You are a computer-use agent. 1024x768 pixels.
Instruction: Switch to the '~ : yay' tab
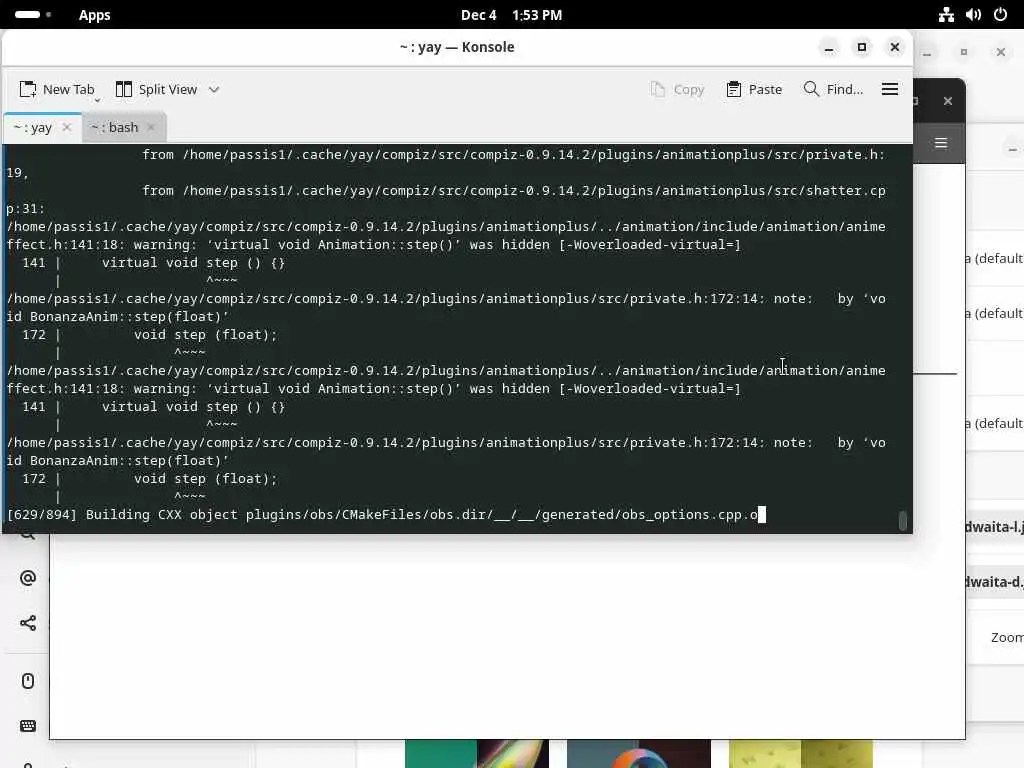43,127
